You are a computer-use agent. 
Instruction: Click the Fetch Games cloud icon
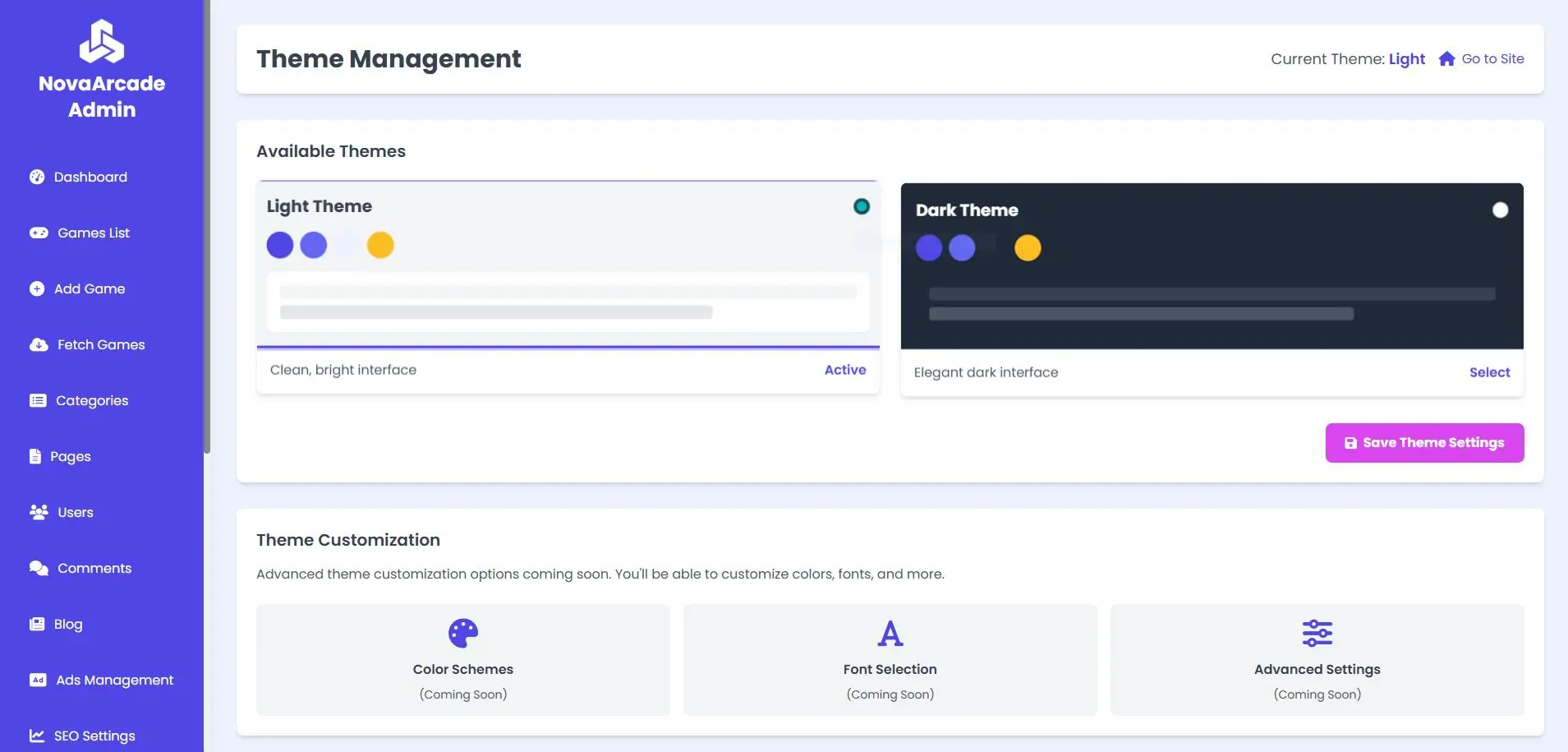(x=39, y=344)
